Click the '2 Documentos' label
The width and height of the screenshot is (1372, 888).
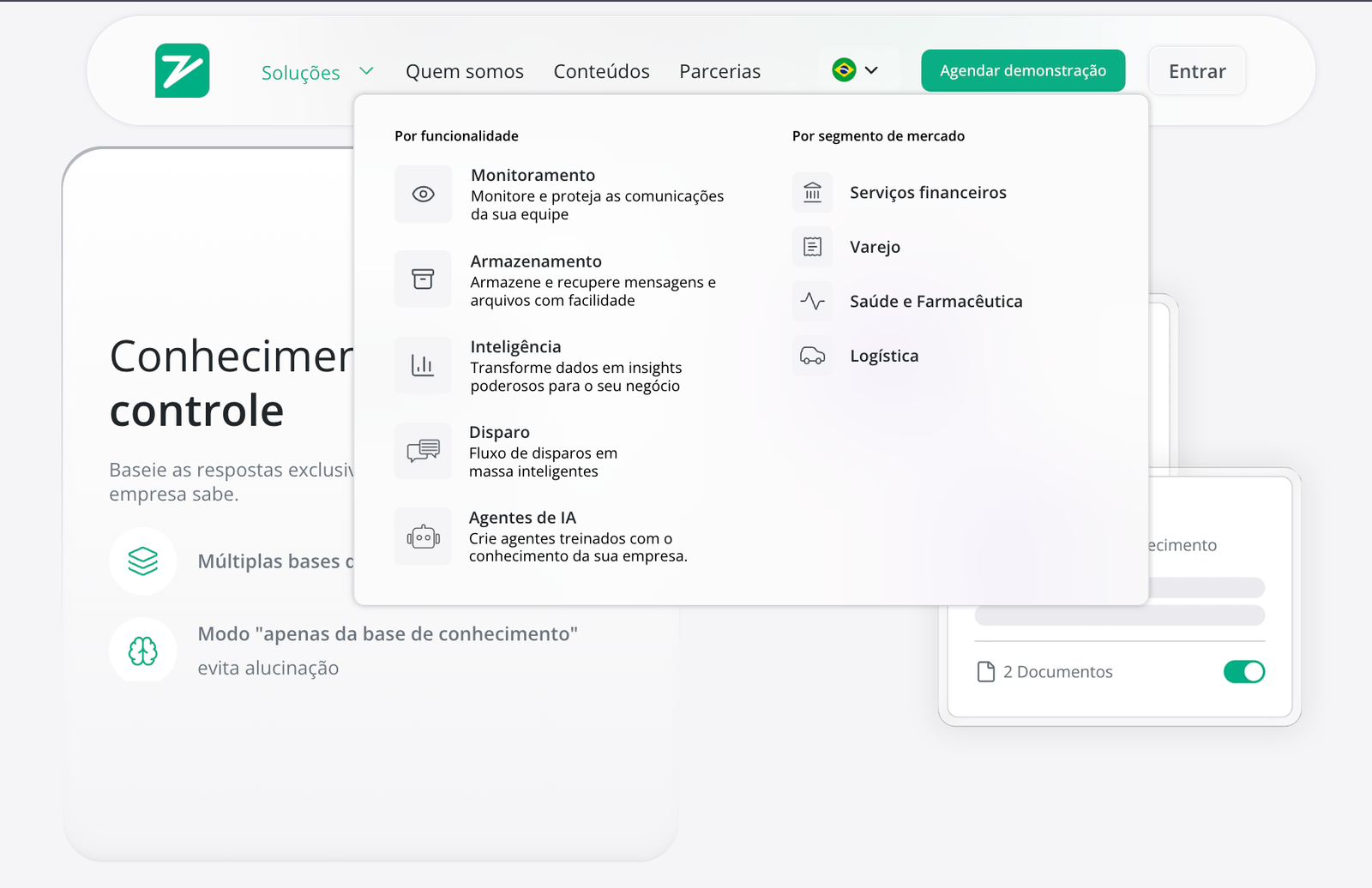pos(1058,672)
